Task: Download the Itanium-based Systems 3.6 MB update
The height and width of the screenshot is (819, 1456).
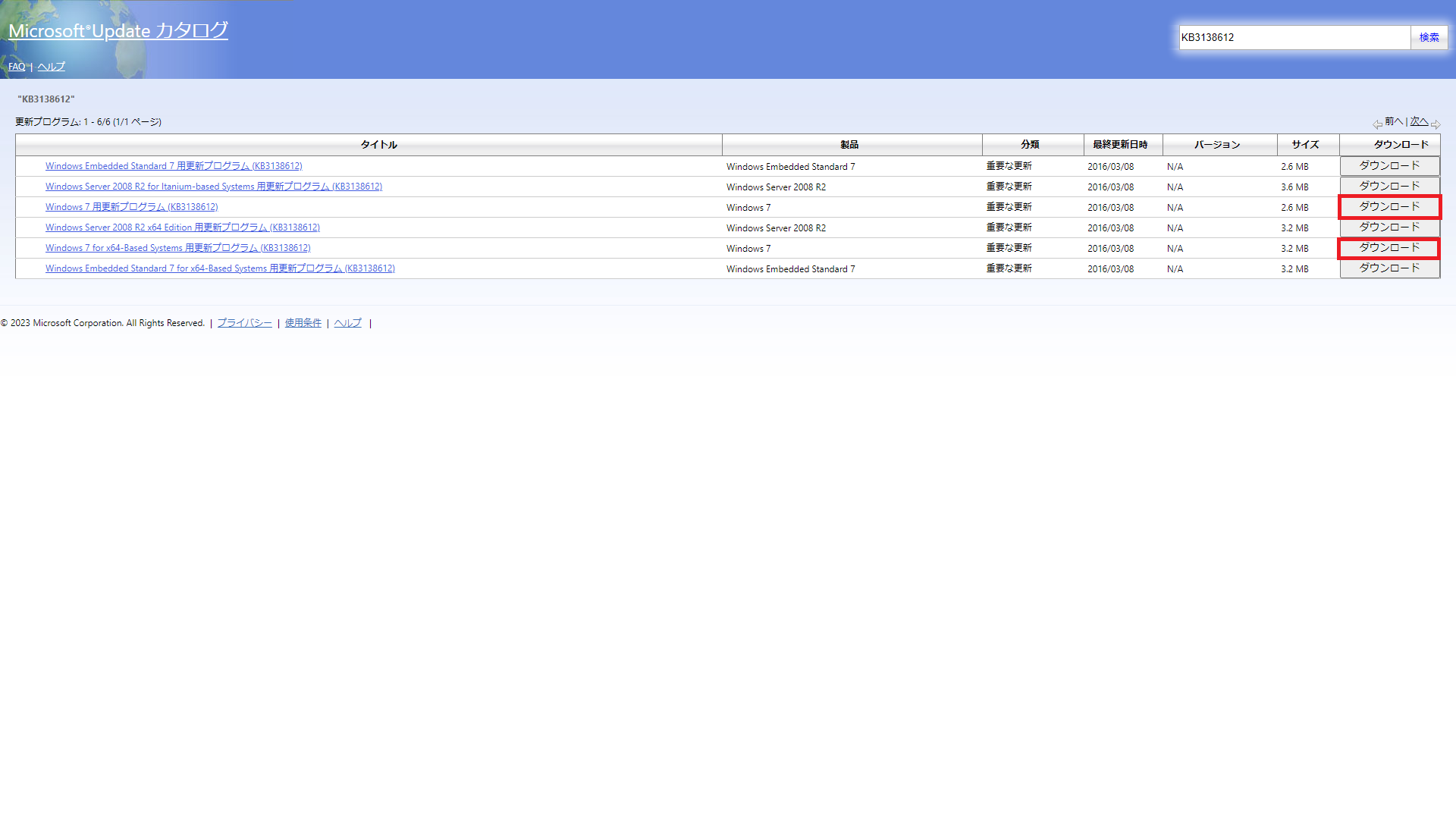Action: click(x=1389, y=187)
